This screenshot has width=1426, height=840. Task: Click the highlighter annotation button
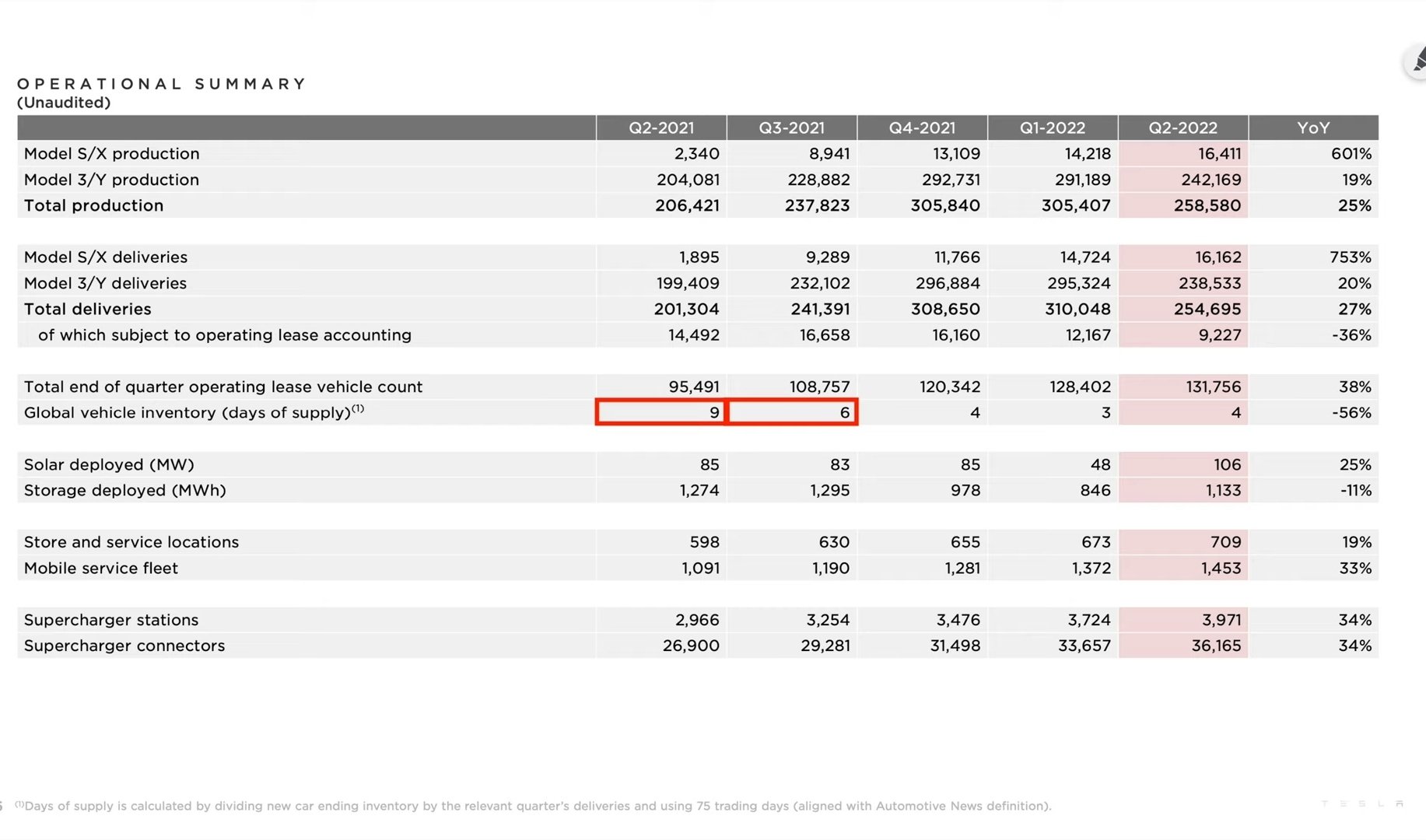[1417, 61]
